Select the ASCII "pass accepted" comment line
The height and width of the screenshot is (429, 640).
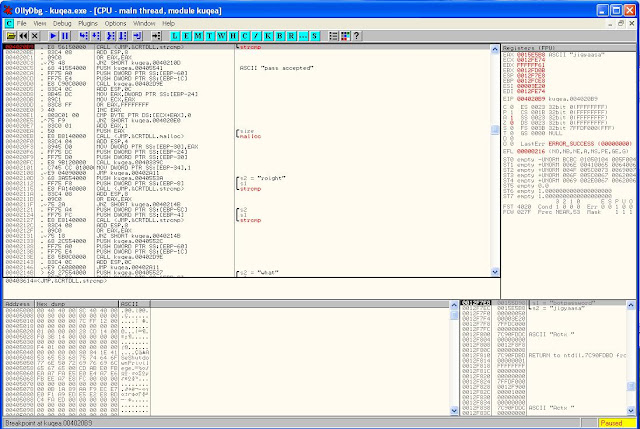277,68
